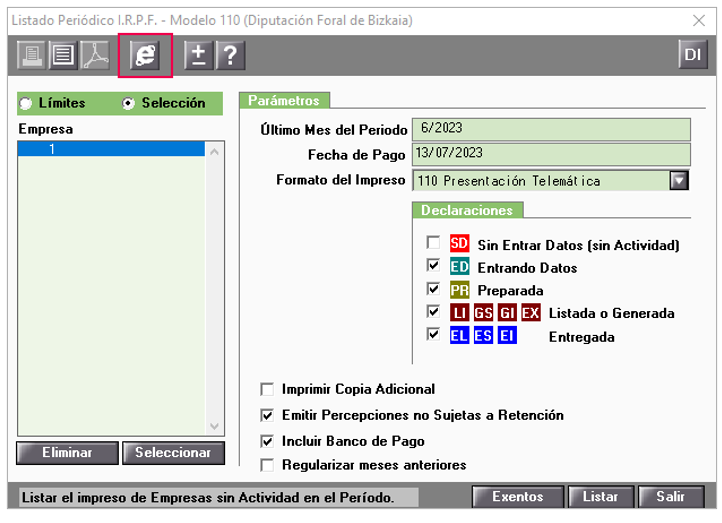Click the DI button at top right
The width and height of the screenshot is (722, 523).
click(x=691, y=55)
